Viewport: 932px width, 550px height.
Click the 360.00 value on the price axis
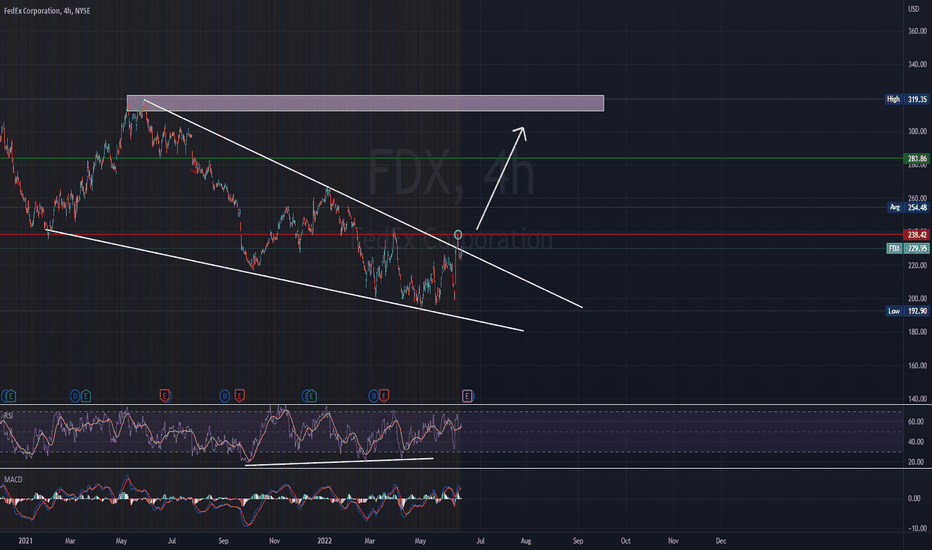(917, 31)
